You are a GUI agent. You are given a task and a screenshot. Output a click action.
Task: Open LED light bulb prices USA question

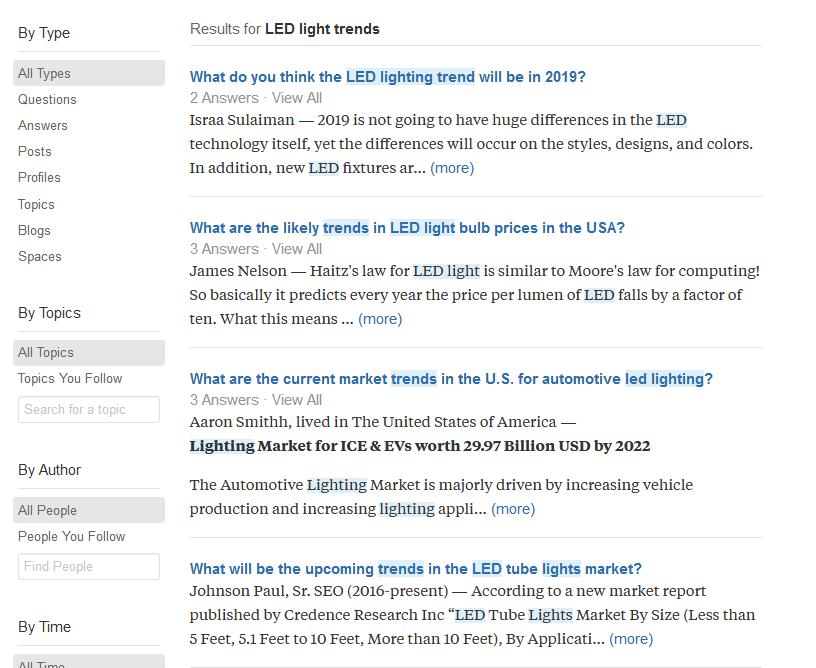point(407,227)
